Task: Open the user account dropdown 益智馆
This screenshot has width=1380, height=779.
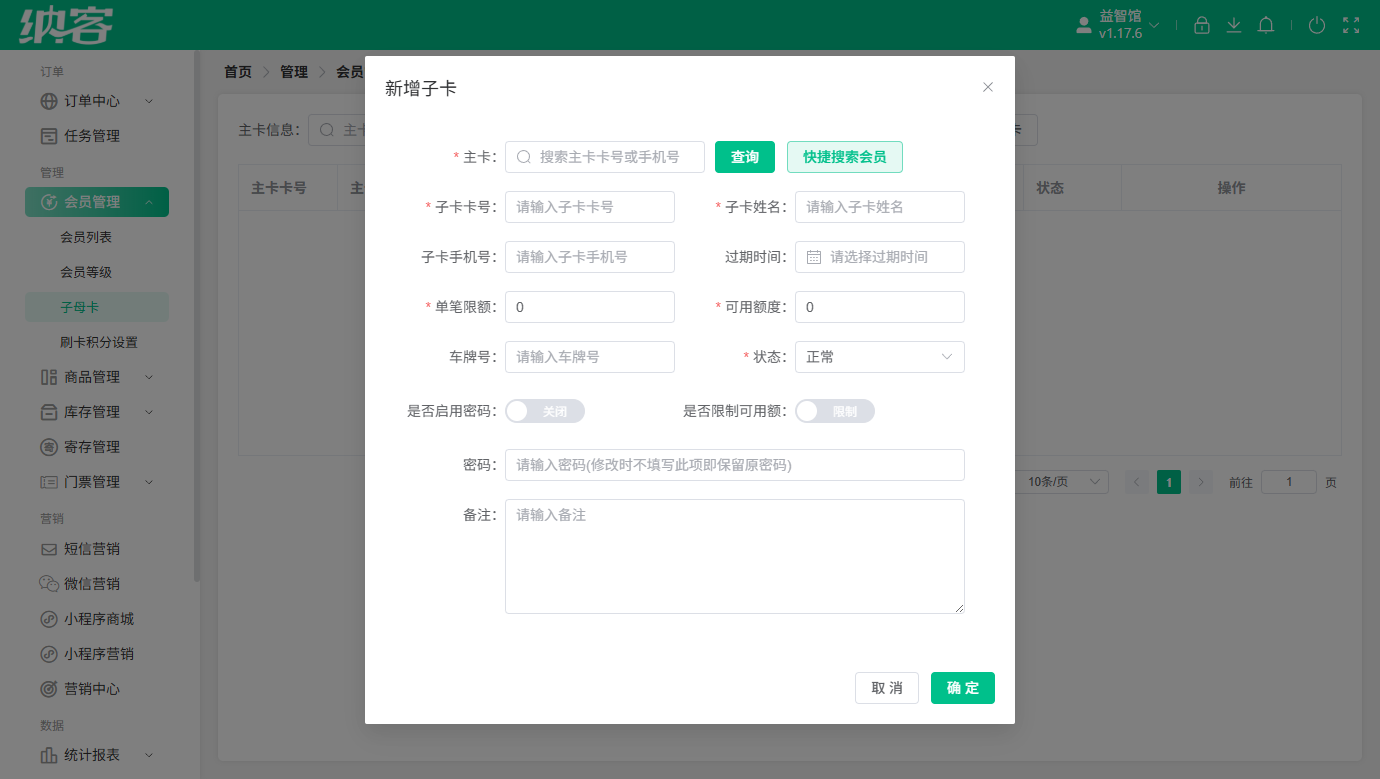Action: click(1118, 25)
